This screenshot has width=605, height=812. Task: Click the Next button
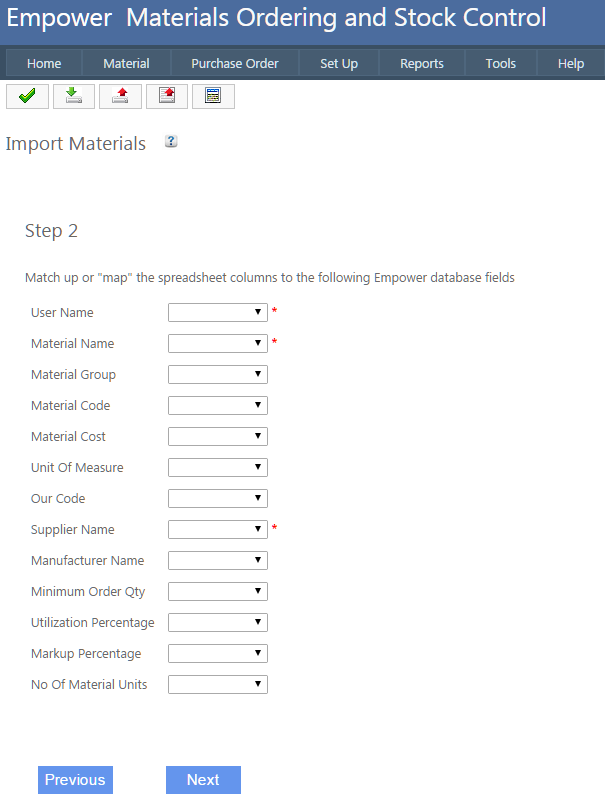(x=203, y=780)
